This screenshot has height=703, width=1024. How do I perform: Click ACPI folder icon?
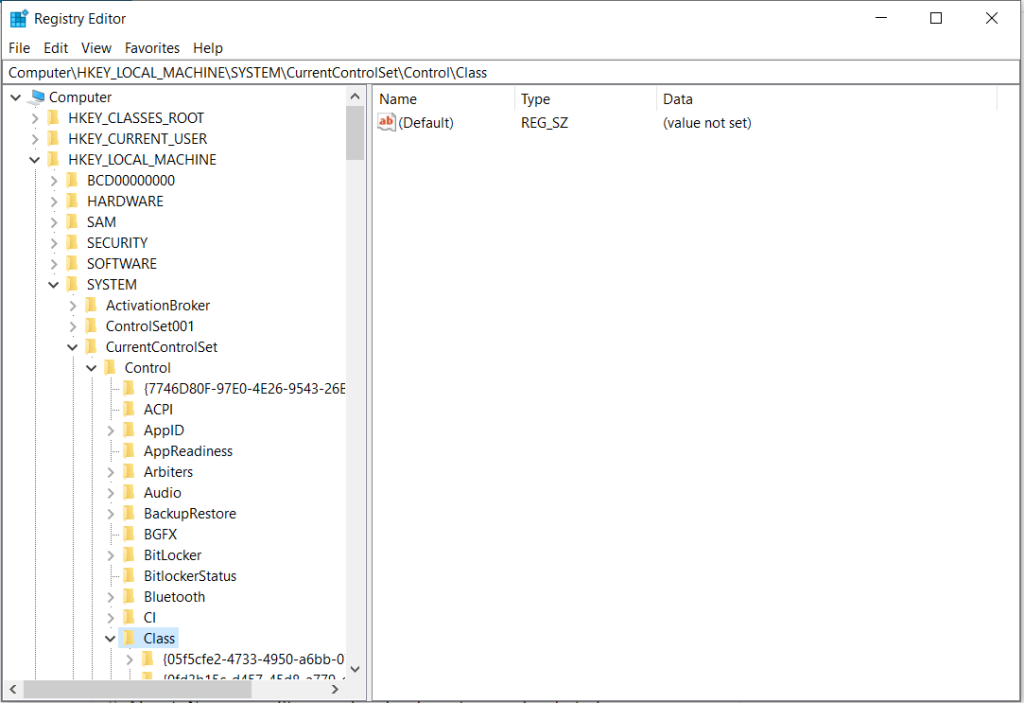(x=130, y=410)
